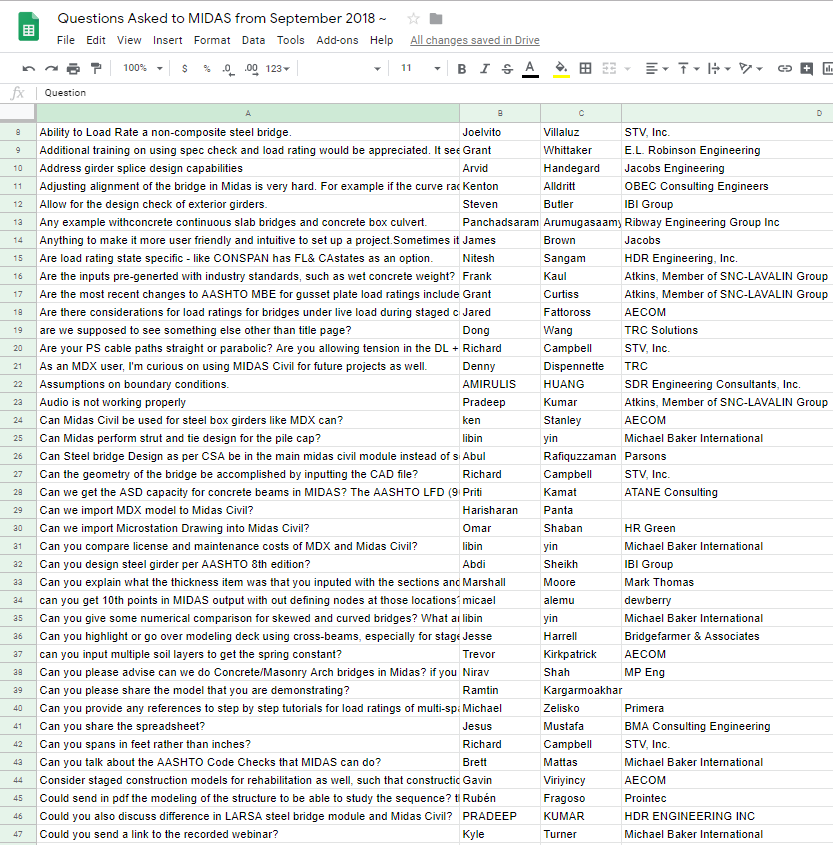Viewport: 833px width, 845px height.
Task: Open more number formats 123 dropdown
Action: (x=277, y=69)
